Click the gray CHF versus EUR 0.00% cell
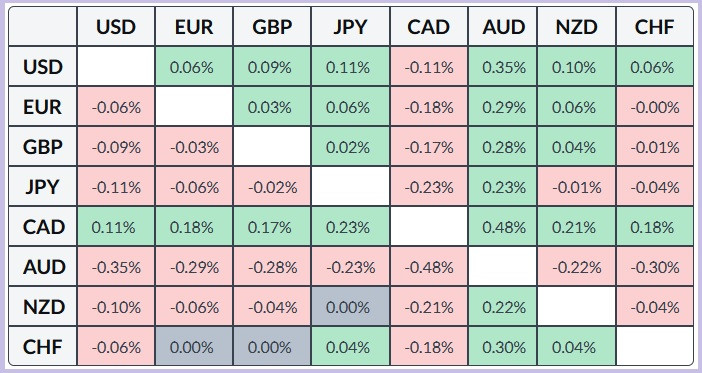 click(x=194, y=346)
